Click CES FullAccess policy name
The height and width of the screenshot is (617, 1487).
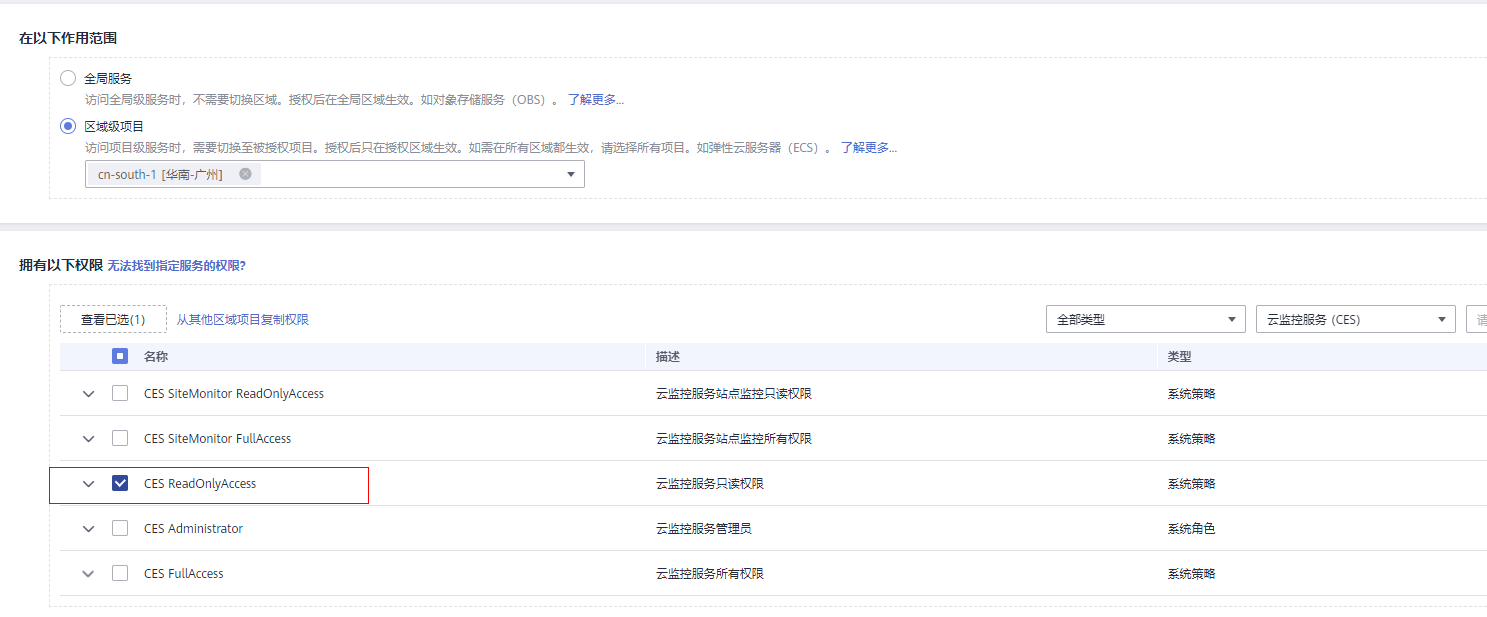point(184,574)
